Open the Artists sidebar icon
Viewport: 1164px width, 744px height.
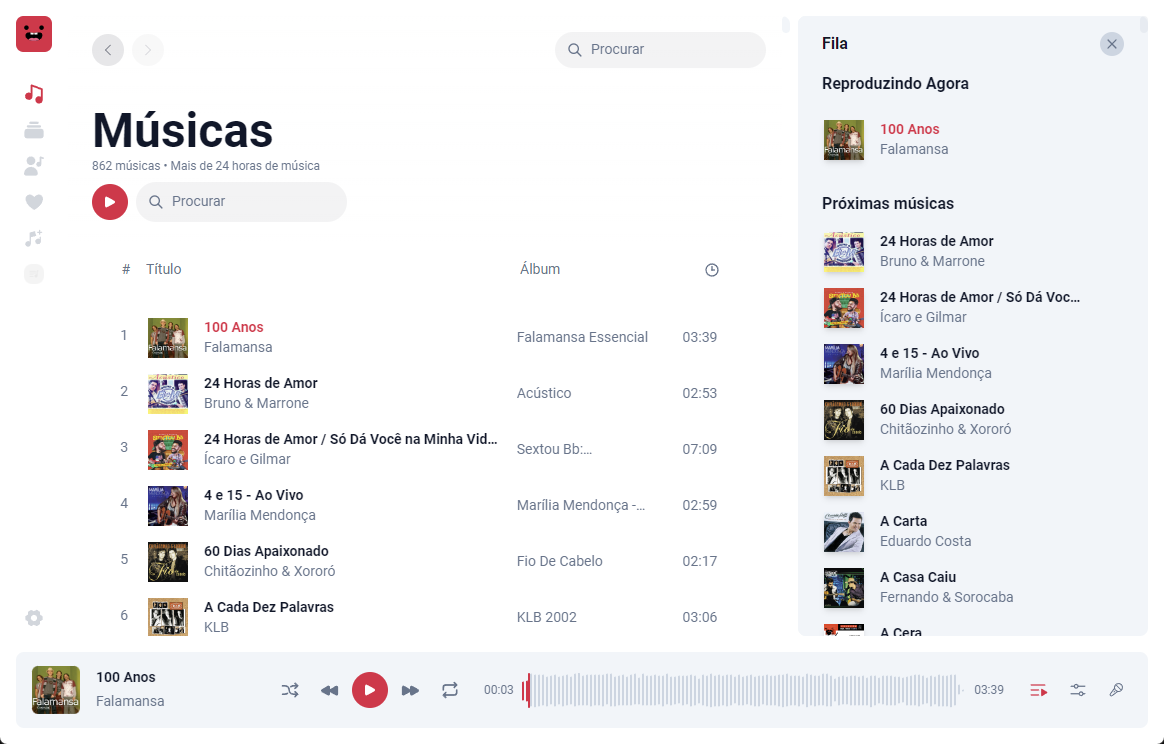[x=34, y=166]
